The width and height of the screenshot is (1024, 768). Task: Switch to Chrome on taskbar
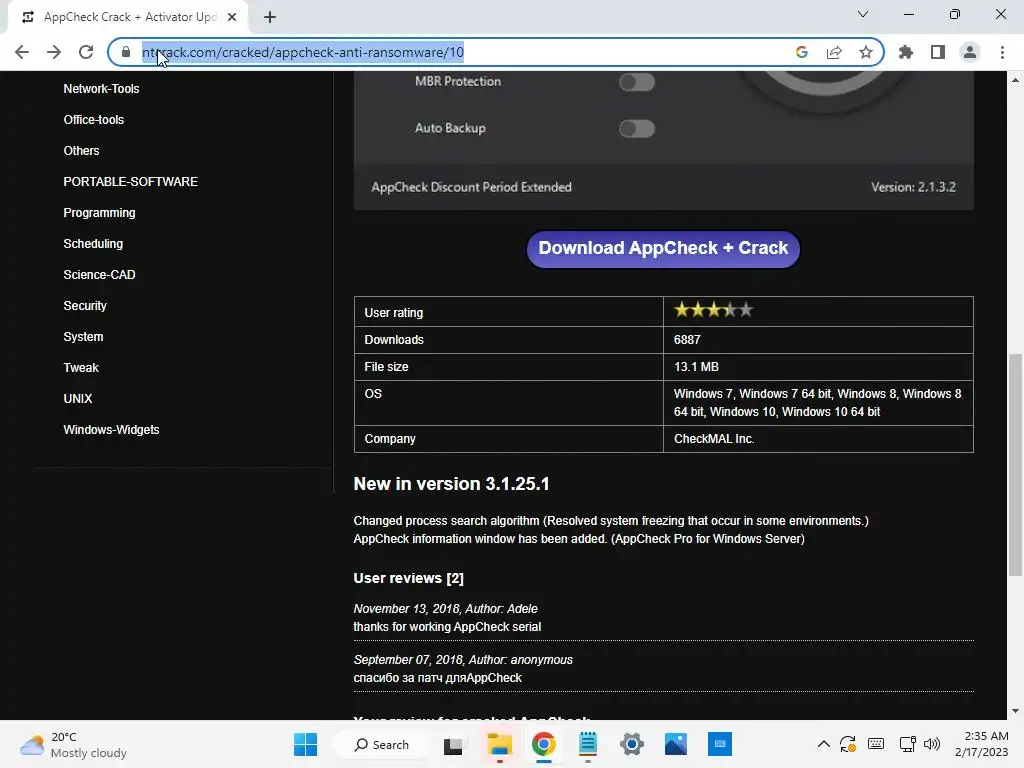[543, 744]
